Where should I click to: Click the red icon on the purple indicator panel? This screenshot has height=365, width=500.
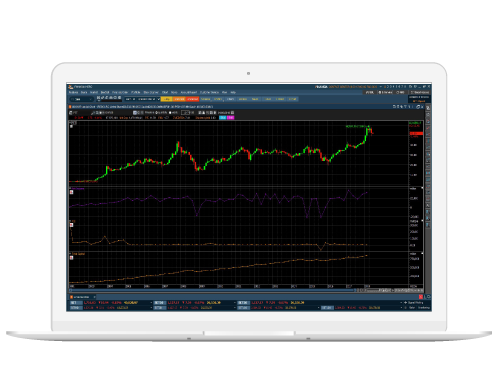71,192
